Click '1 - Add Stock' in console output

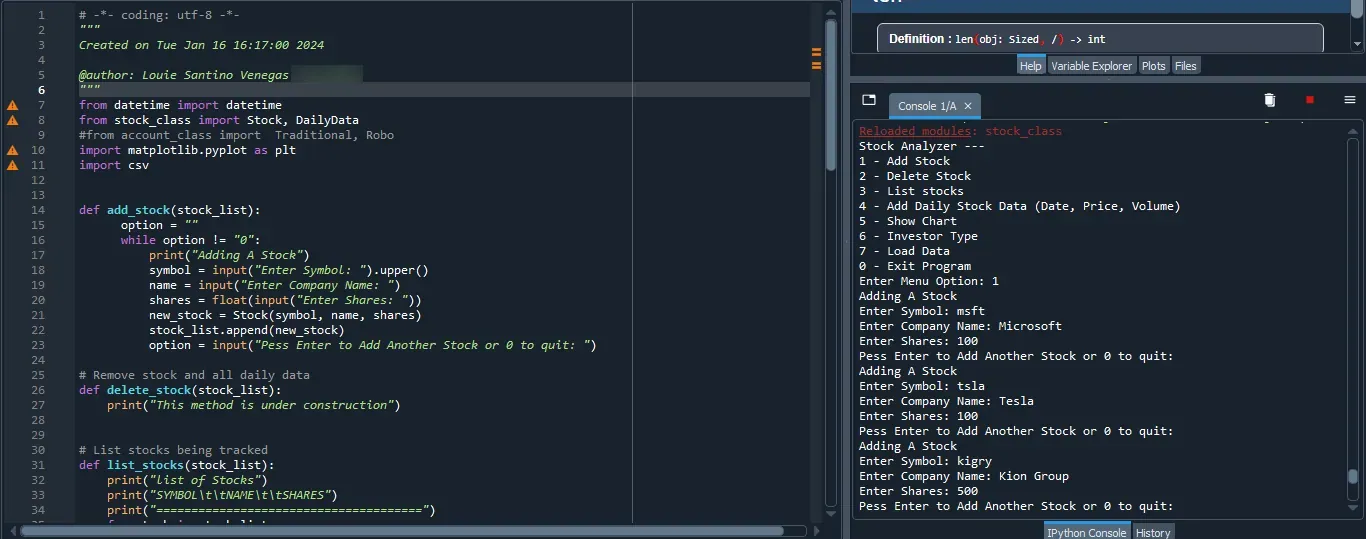pos(904,161)
